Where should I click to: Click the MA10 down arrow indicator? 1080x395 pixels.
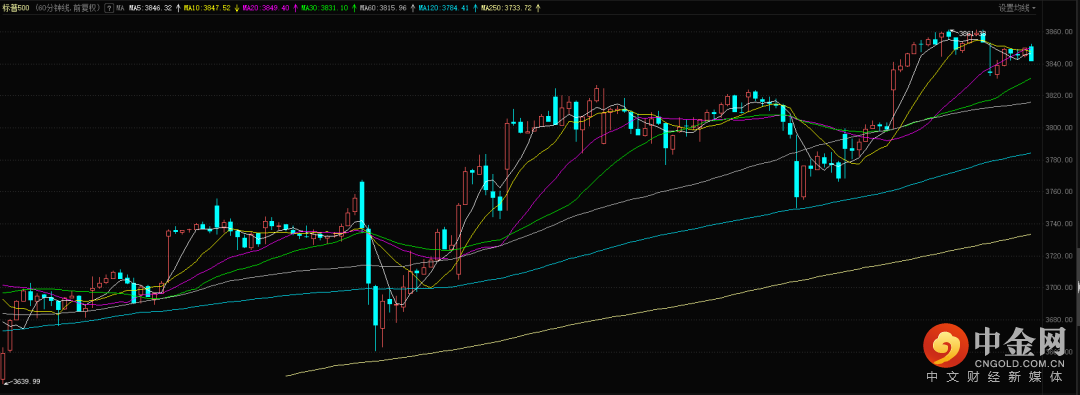237,8
